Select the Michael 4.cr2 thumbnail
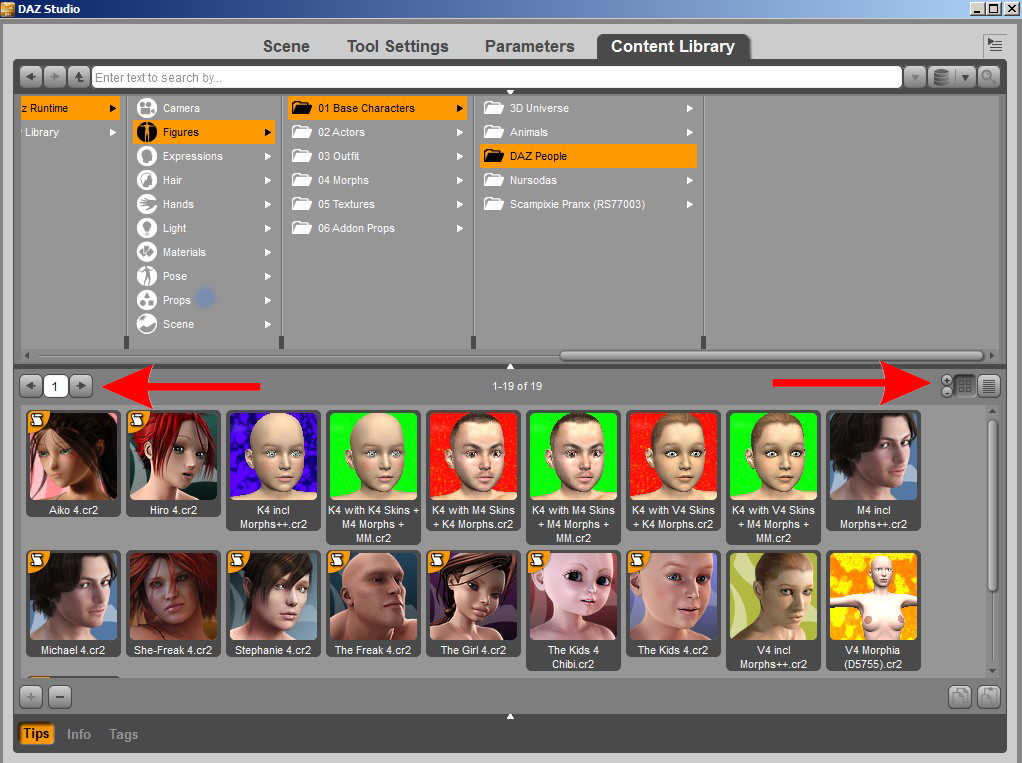 tap(73, 604)
